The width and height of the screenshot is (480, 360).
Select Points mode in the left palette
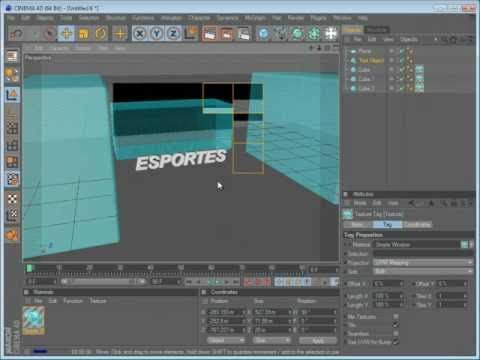[12, 127]
